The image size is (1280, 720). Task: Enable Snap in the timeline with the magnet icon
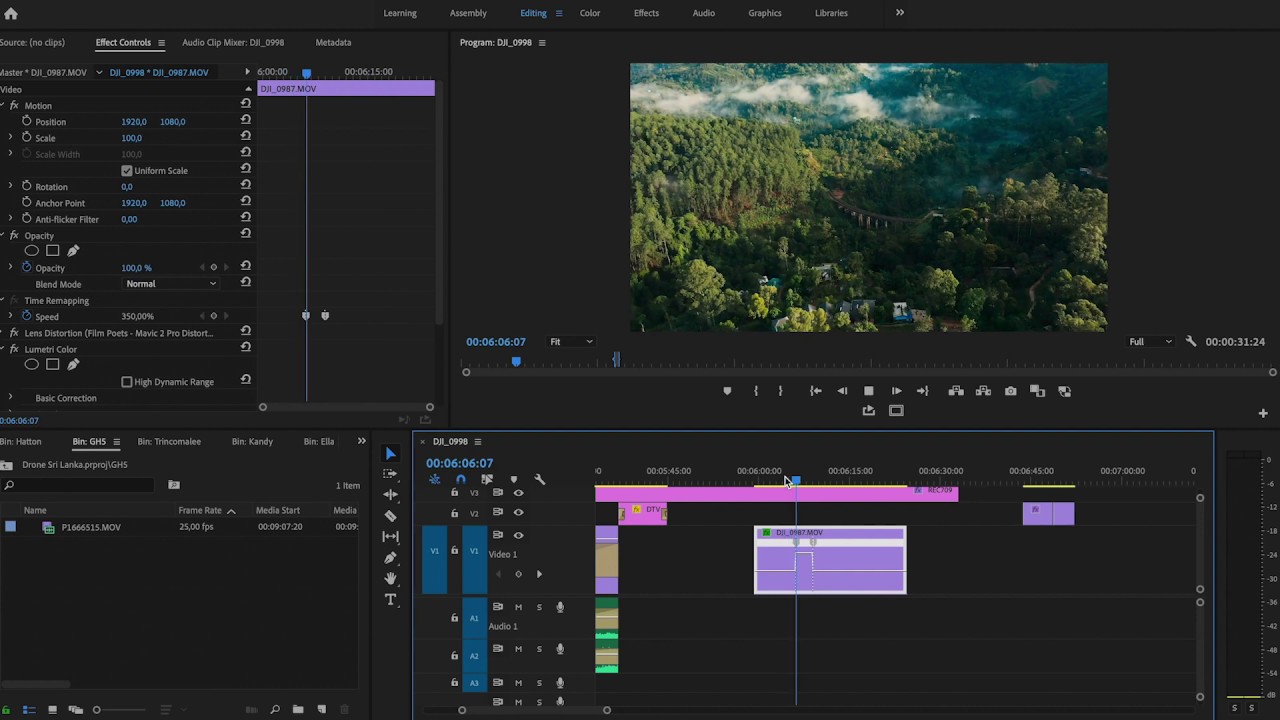pyautogui.click(x=461, y=478)
